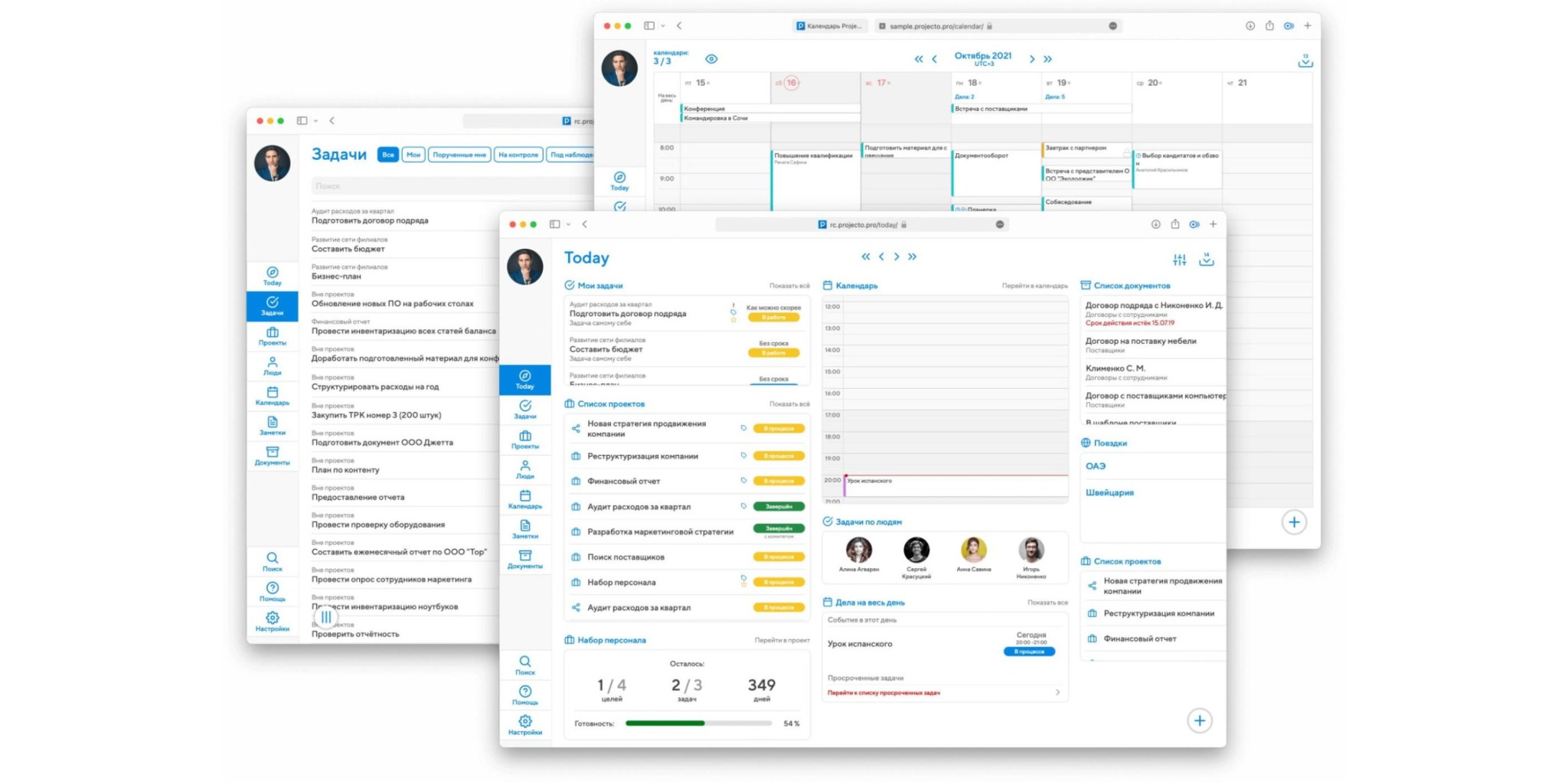Select Заметки in the tasks window sidebar

(272, 426)
